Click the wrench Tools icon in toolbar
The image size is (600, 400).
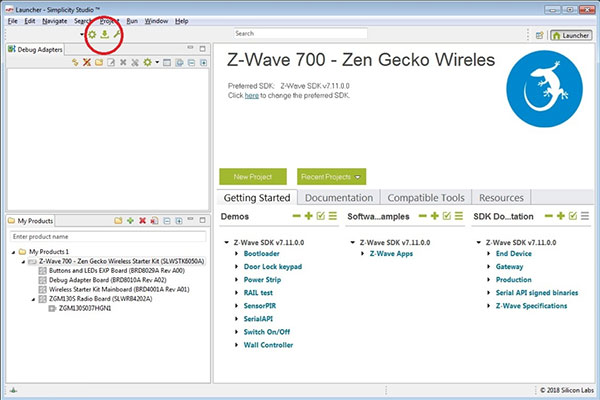coord(118,34)
